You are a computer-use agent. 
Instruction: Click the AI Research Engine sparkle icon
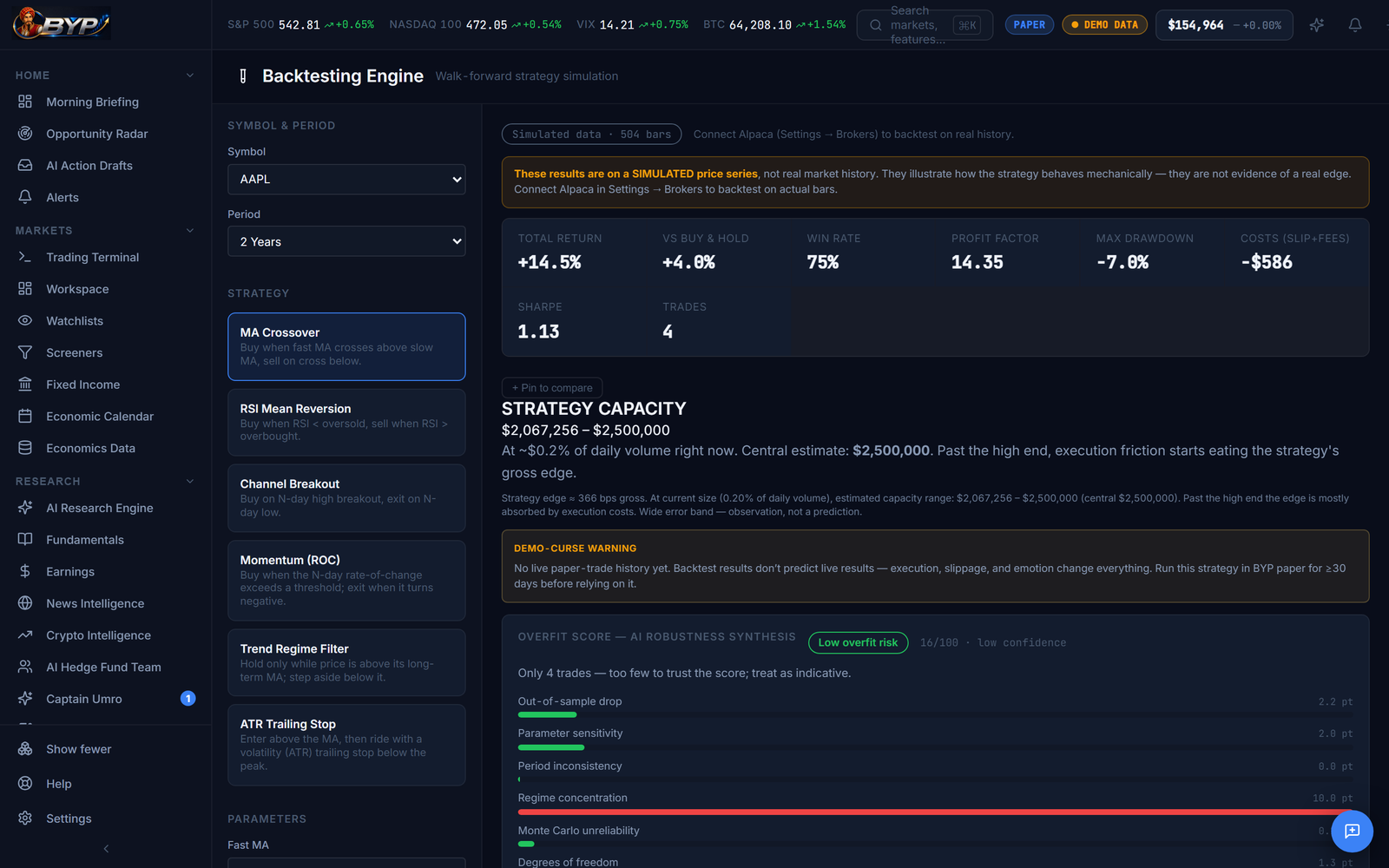[25, 508]
